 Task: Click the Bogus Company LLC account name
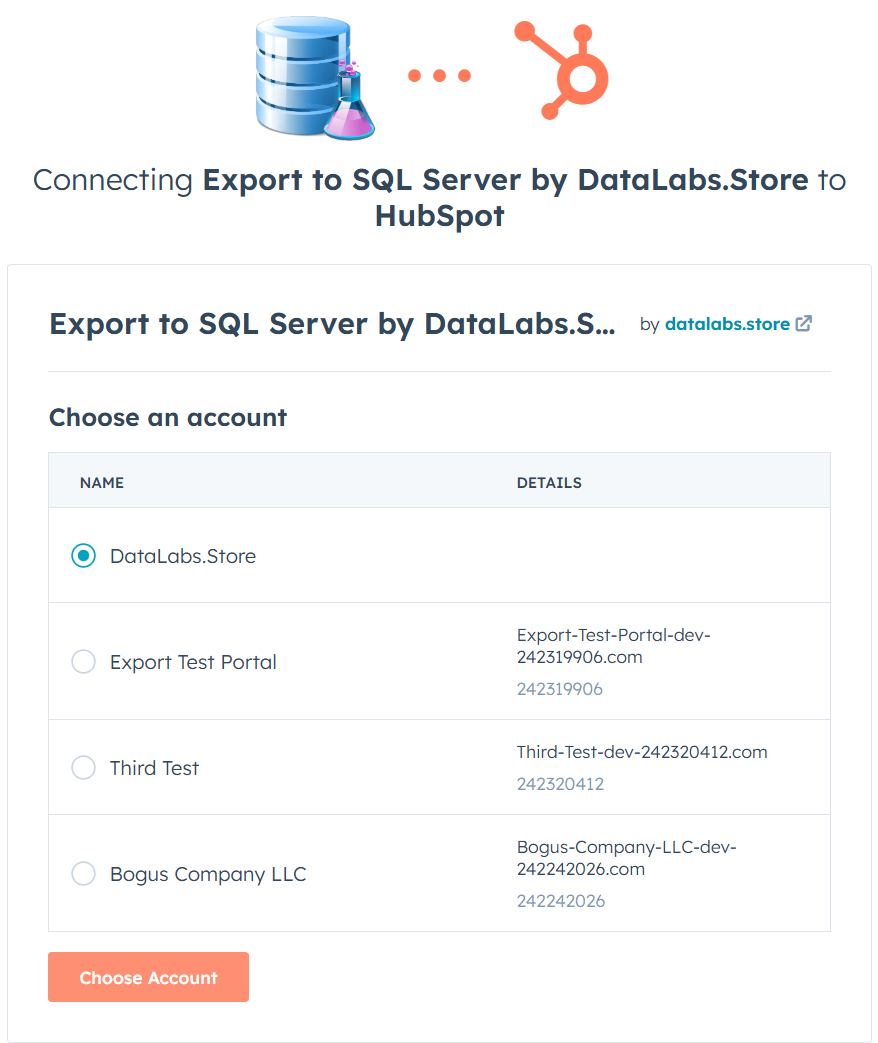208,874
